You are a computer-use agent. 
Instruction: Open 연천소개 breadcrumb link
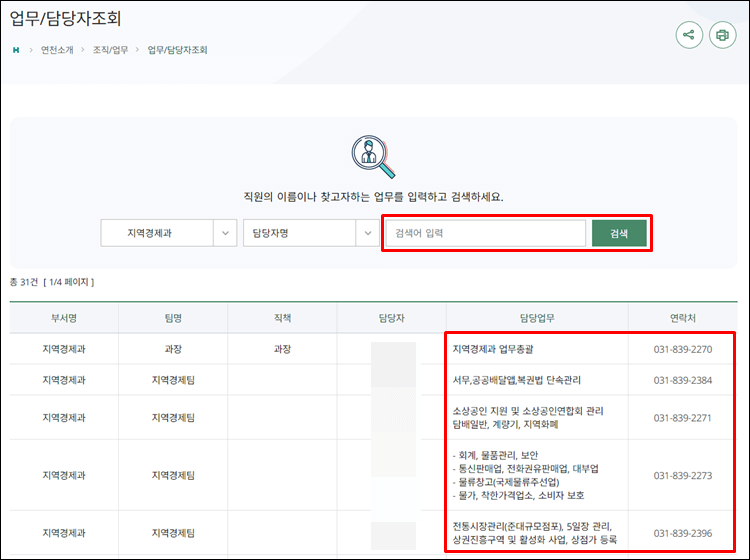click(x=57, y=50)
